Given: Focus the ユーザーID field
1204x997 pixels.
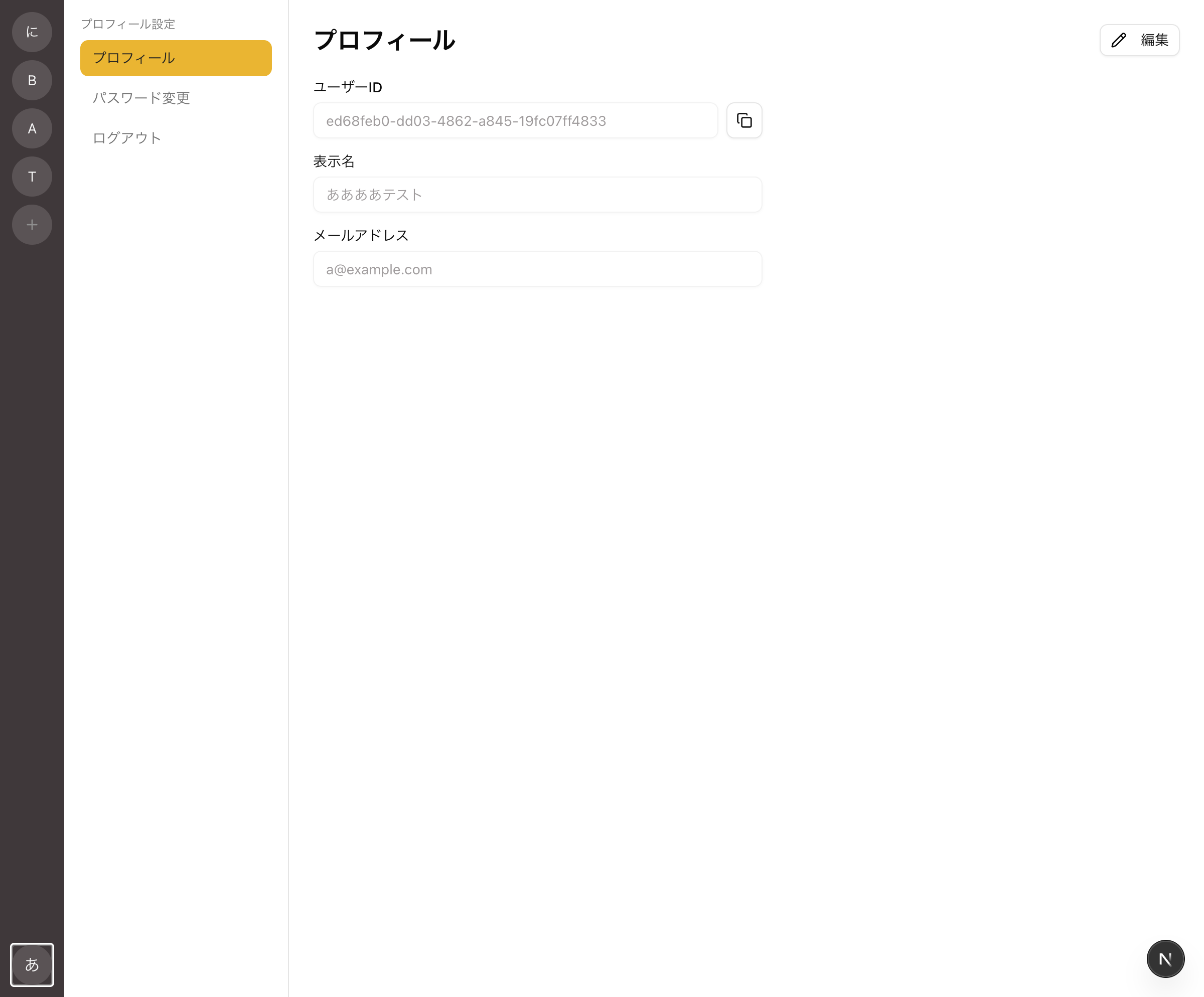Looking at the screenshot, I should pos(515,120).
